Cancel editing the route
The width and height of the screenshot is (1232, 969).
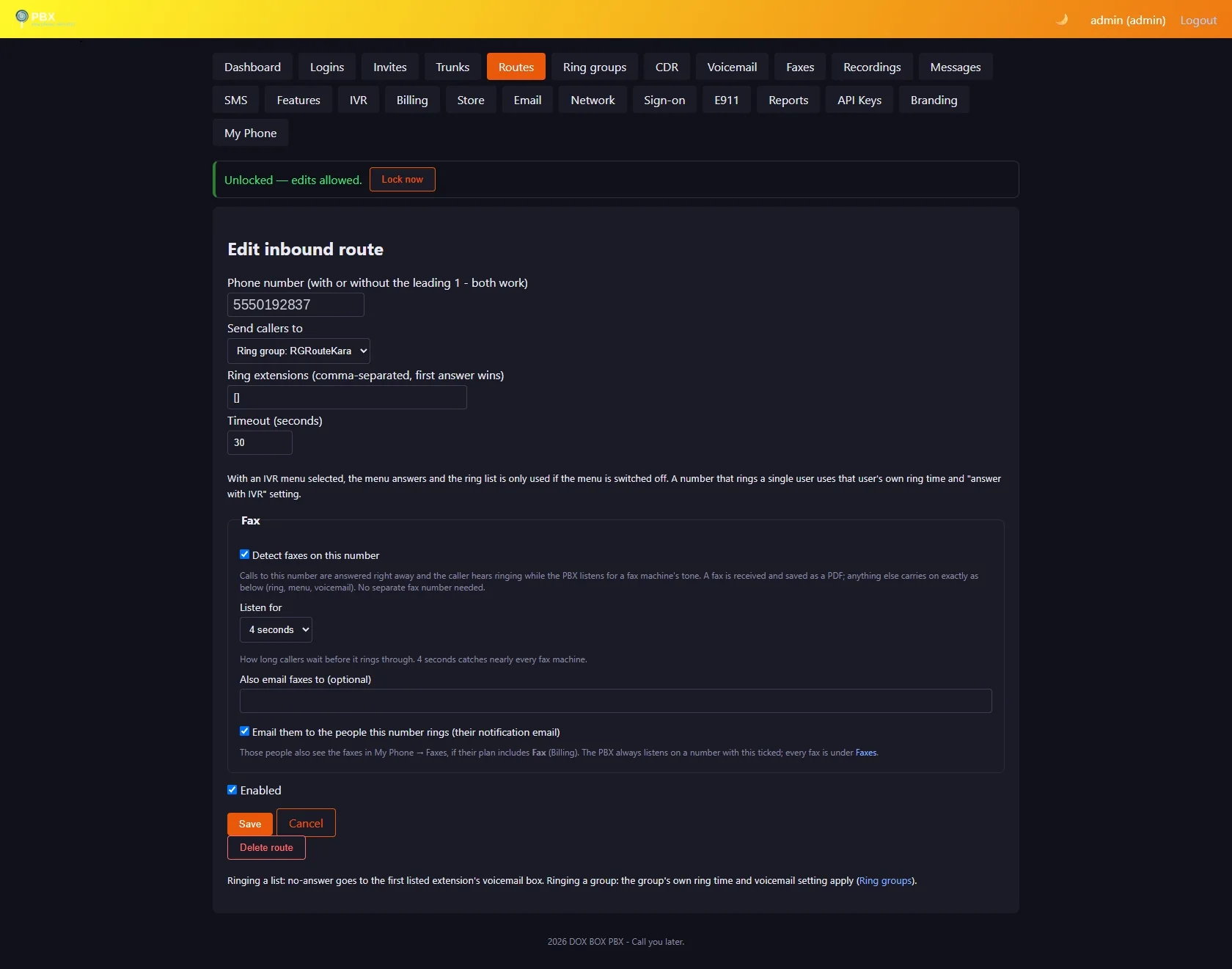click(x=306, y=823)
